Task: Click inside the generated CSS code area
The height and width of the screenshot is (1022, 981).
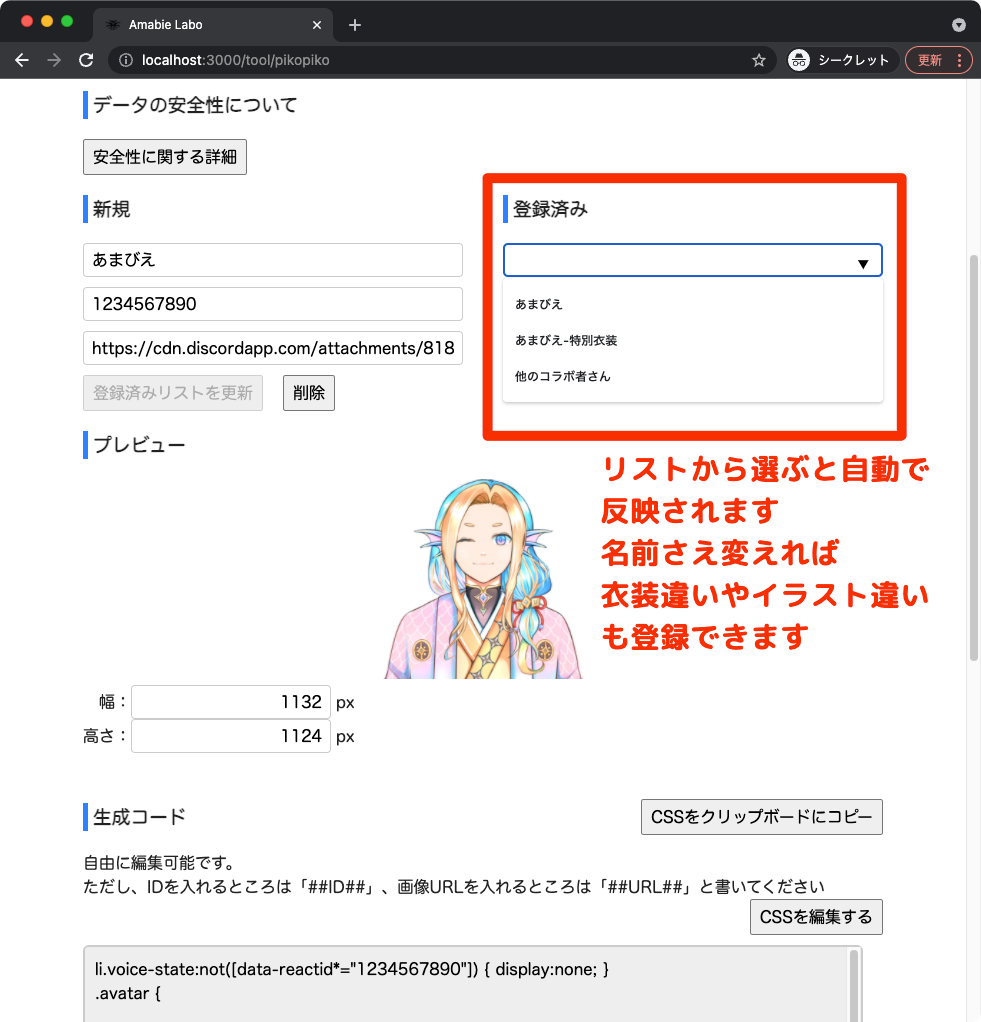Action: [466, 984]
